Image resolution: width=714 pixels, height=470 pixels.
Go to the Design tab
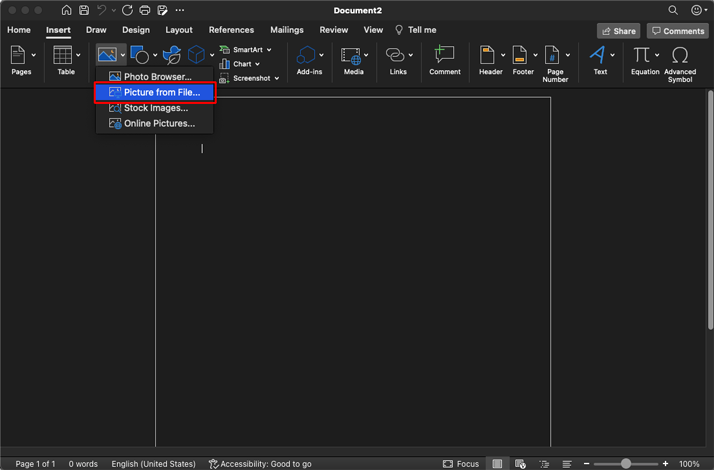136,30
